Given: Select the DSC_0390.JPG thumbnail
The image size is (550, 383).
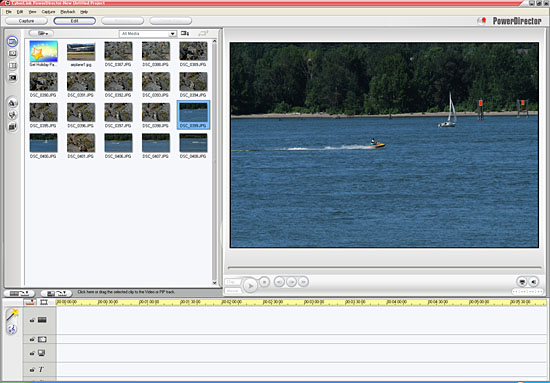Looking at the screenshot, I should (x=43, y=82).
